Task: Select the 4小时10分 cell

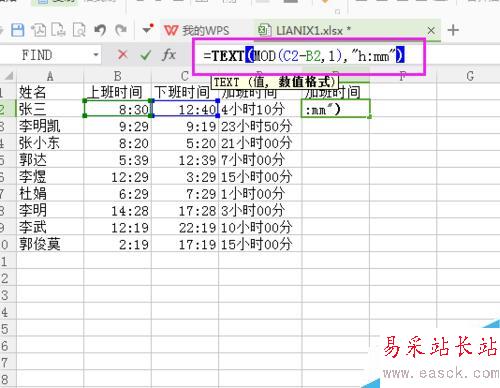Action: tap(260, 109)
